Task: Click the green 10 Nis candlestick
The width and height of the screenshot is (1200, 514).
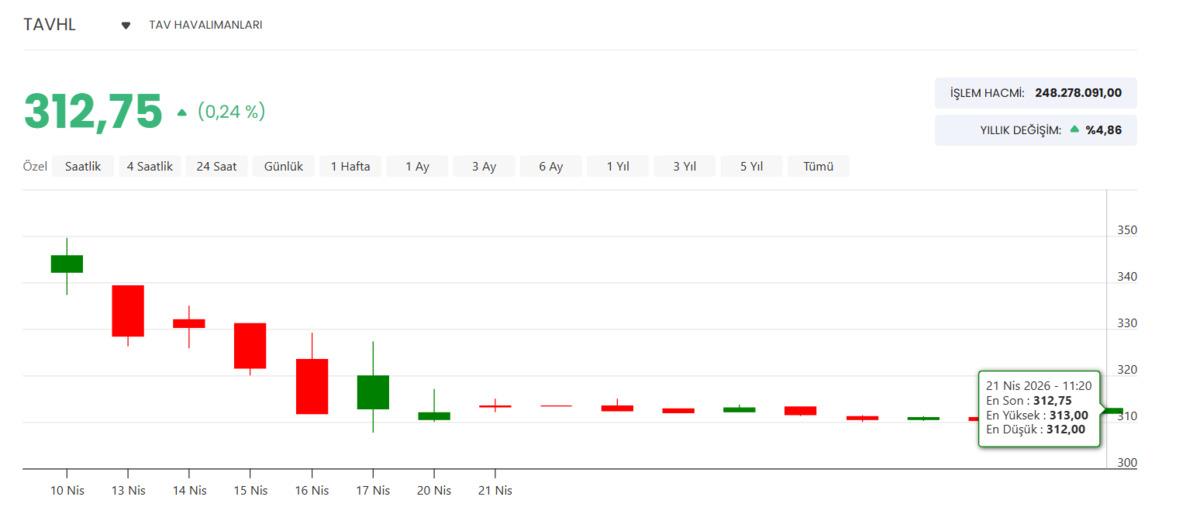Action: point(67,263)
